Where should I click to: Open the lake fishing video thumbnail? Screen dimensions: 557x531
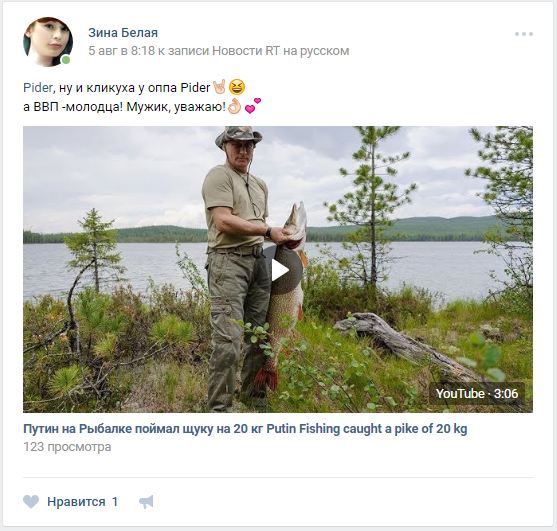coord(278,269)
